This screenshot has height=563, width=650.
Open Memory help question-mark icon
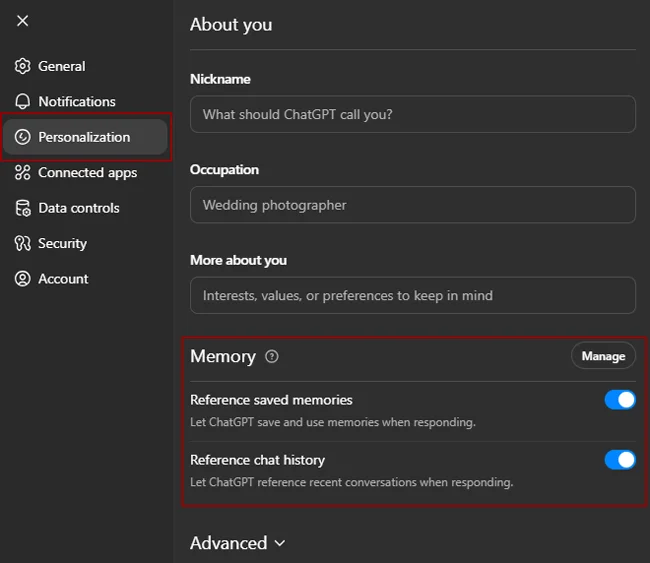coord(272,357)
